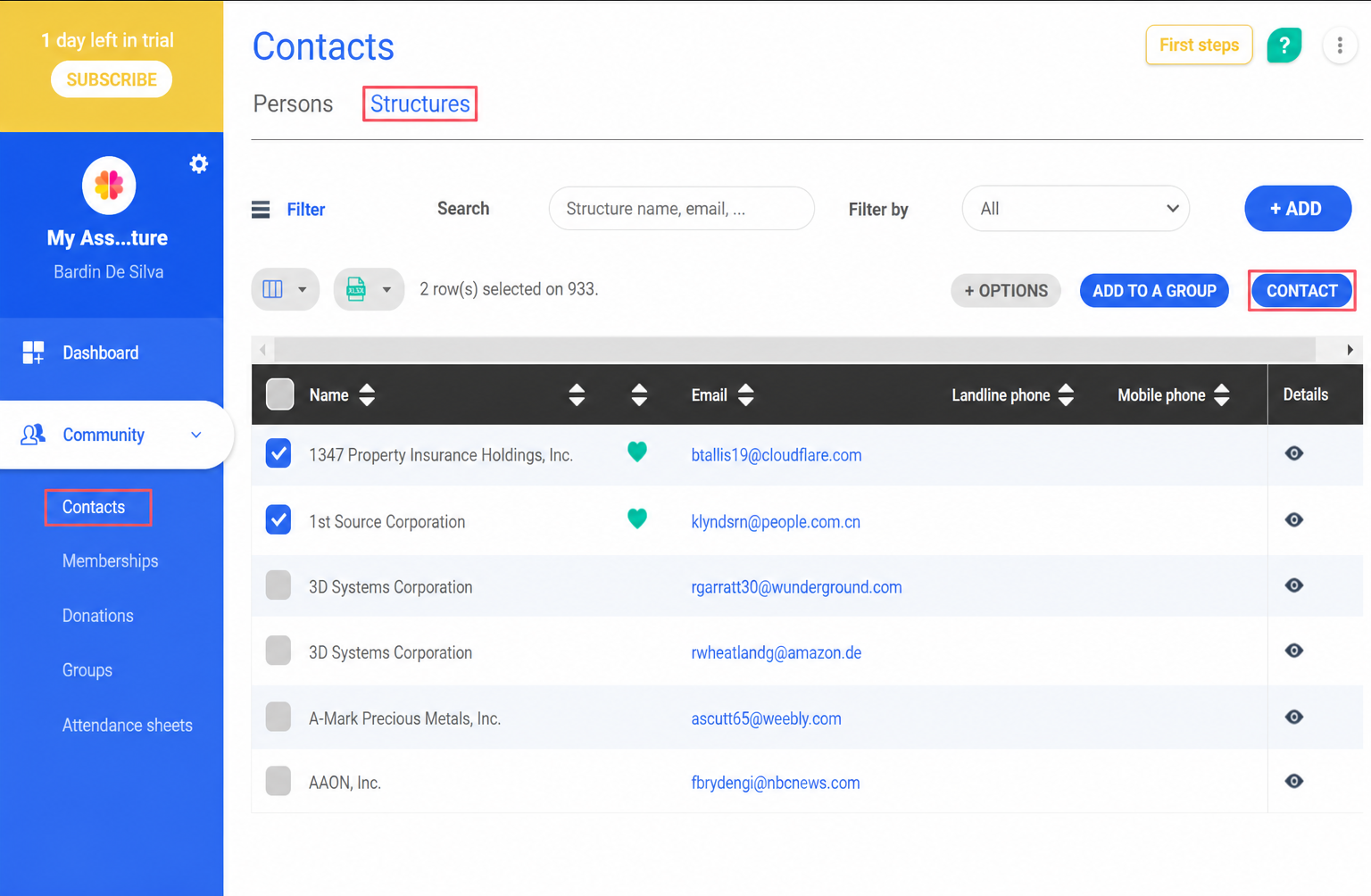Open the Filter by All dropdown
The width and height of the screenshot is (1371, 896).
(1076, 209)
